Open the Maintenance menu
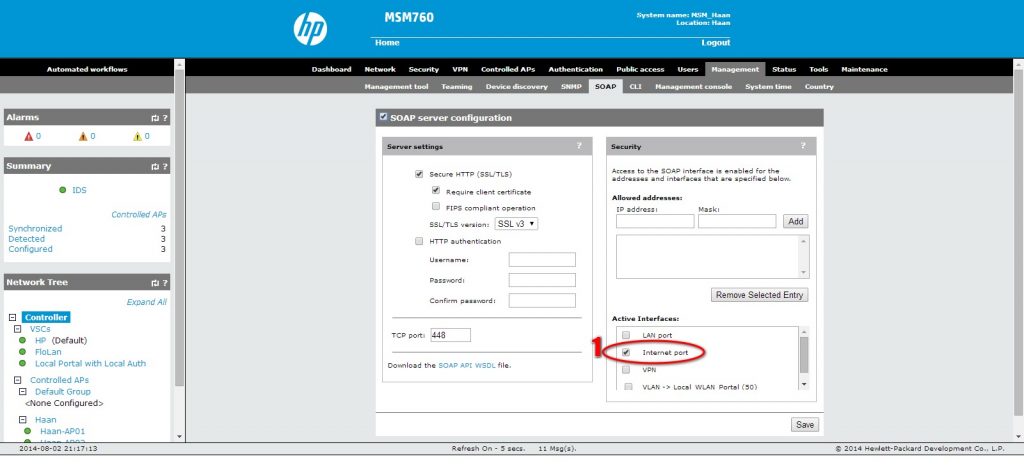The image size is (1024, 468). tap(864, 69)
